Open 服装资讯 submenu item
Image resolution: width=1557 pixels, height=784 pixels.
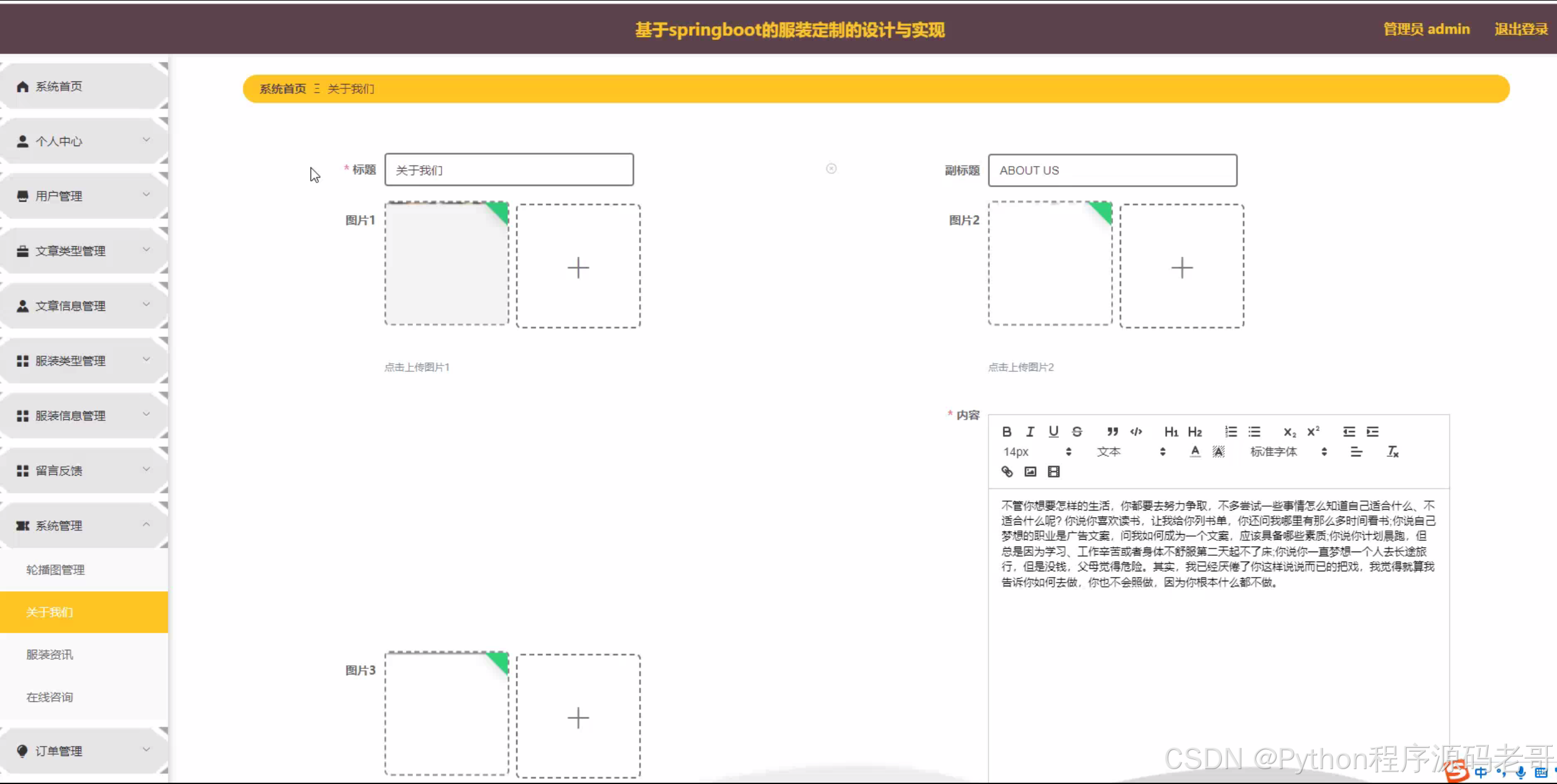pos(50,655)
